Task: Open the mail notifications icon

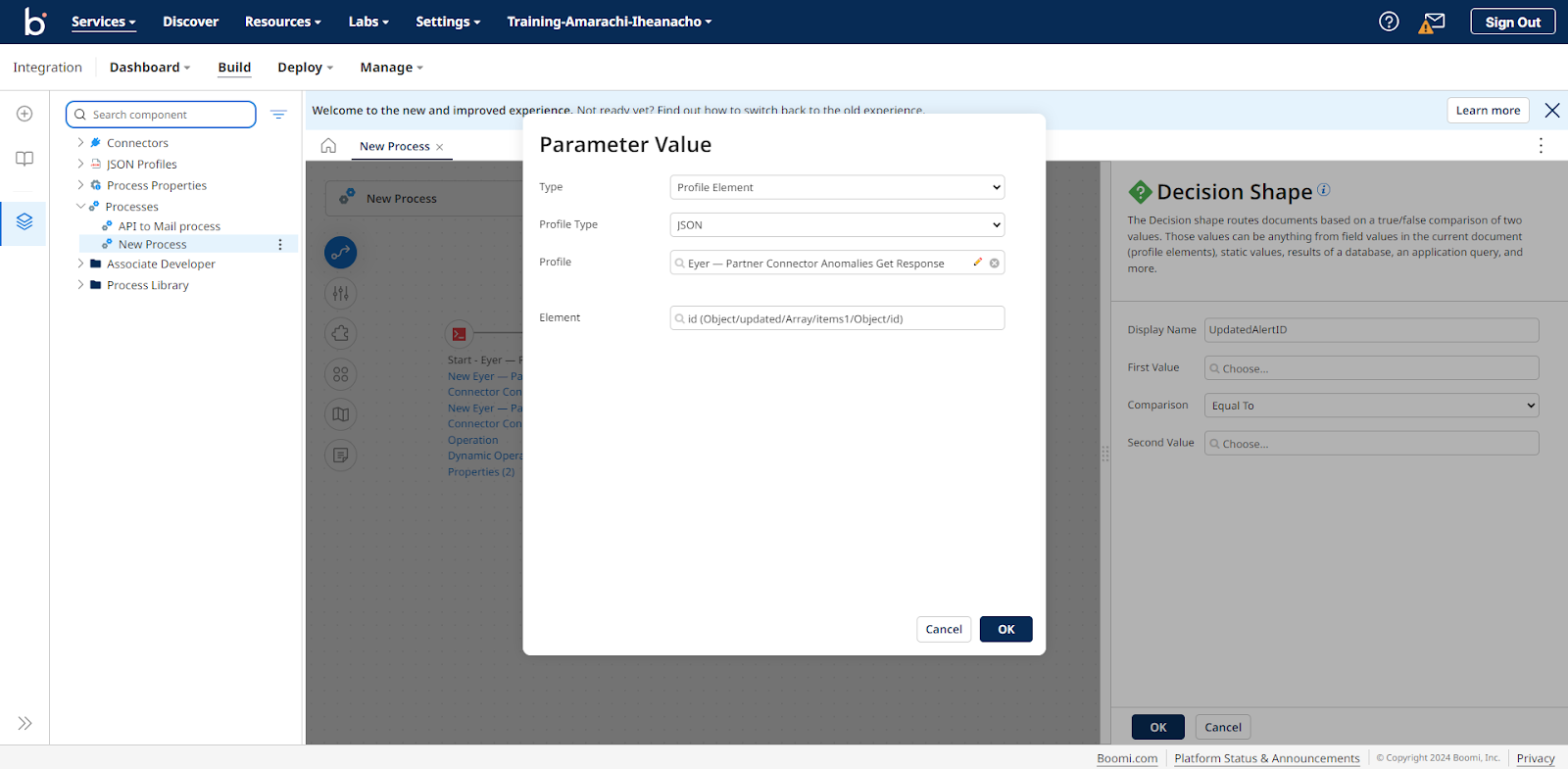Action: [x=1434, y=22]
